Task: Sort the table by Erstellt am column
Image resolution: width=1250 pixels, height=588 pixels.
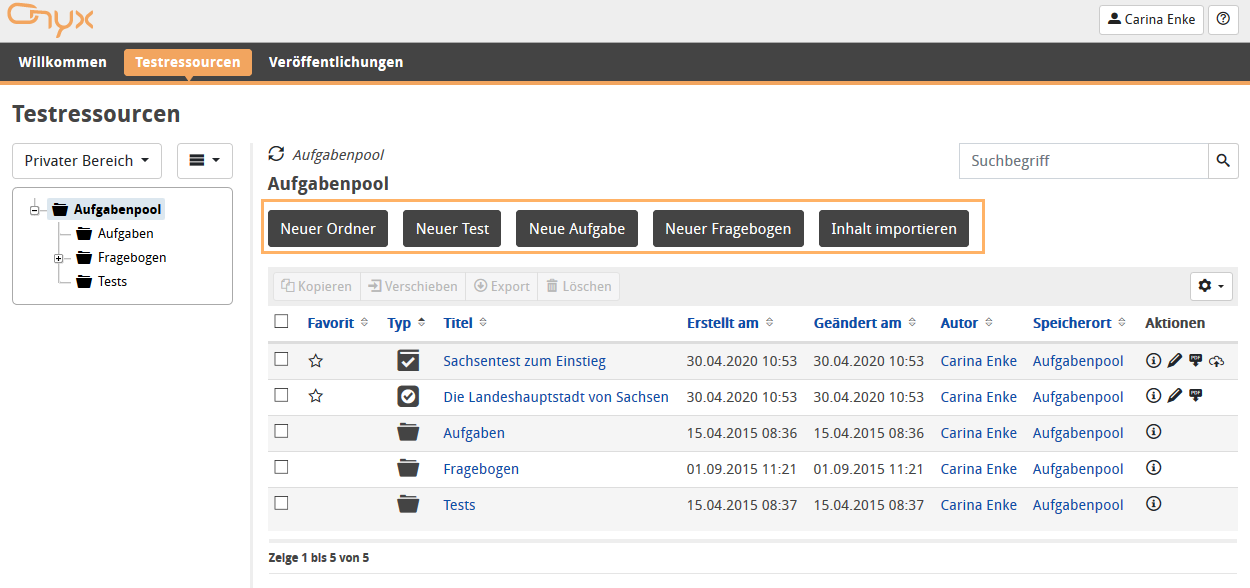Action: (x=723, y=323)
